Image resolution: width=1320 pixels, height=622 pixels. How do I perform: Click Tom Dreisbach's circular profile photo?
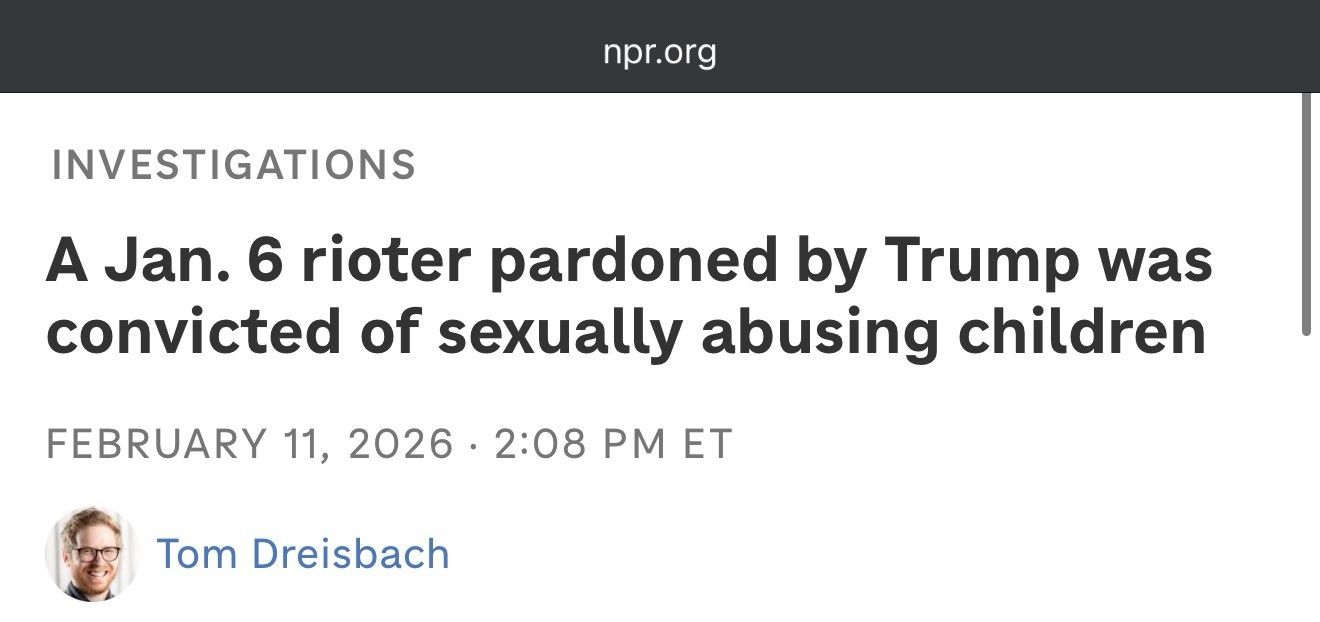[x=91, y=554]
